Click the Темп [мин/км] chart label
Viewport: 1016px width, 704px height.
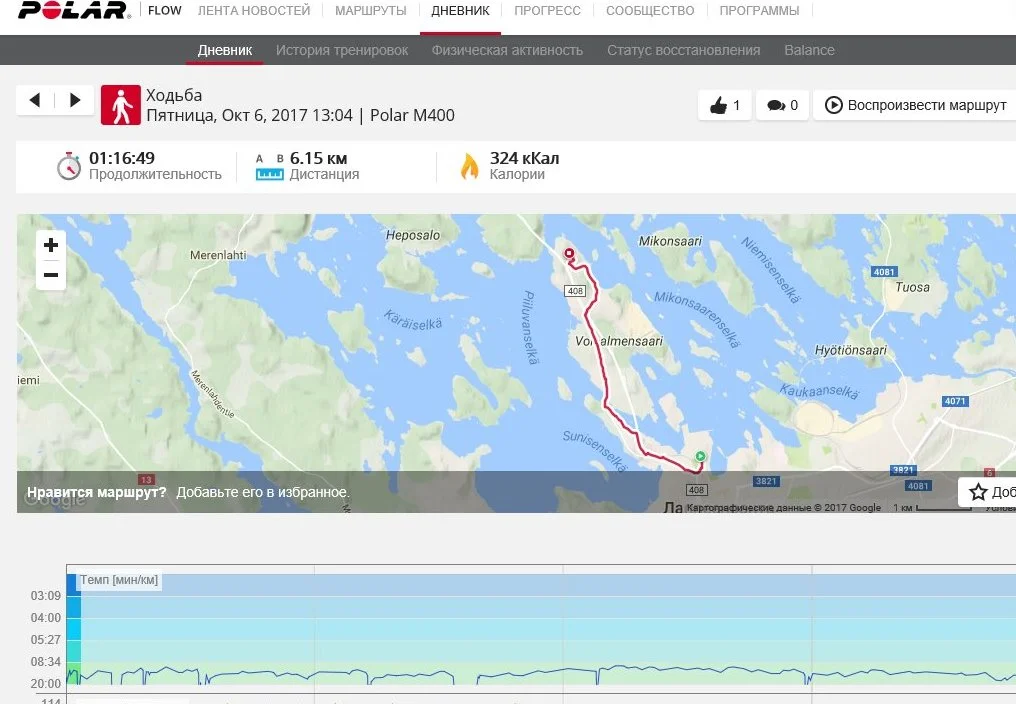(119, 580)
